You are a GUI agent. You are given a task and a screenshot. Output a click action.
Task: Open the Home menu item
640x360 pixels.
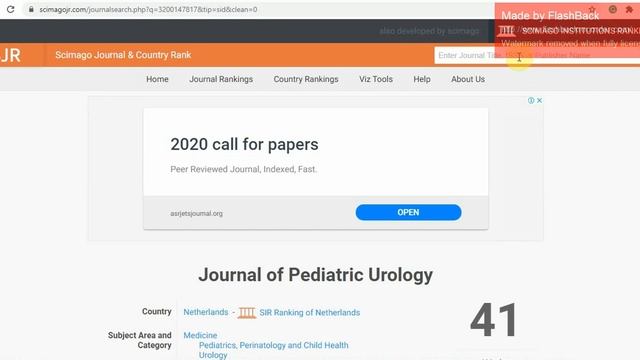coord(157,79)
